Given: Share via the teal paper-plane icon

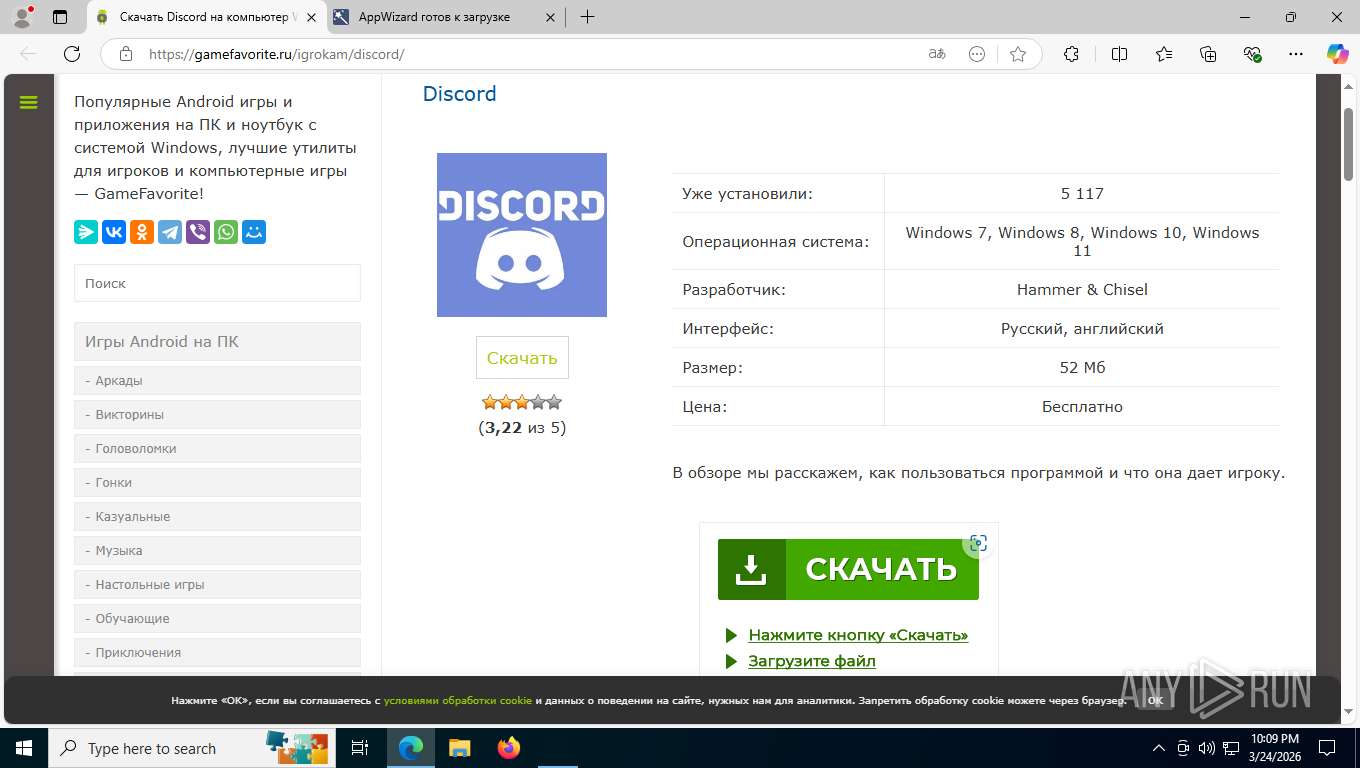Looking at the screenshot, I should pyautogui.click(x=86, y=232).
